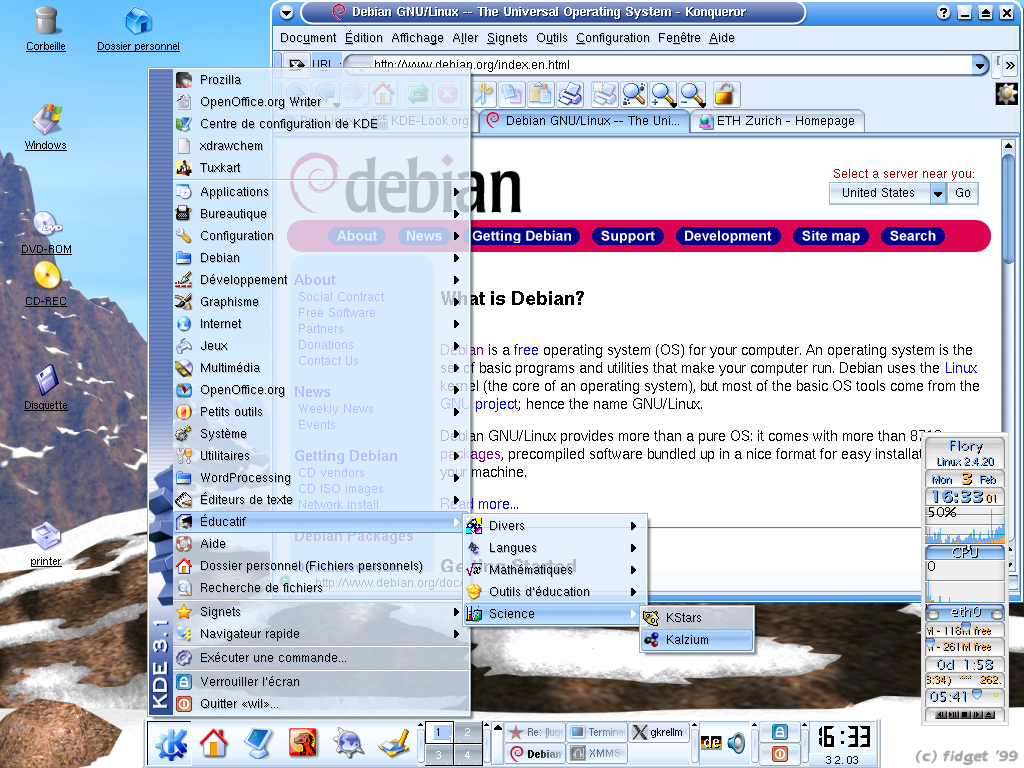The height and width of the screenshot is (768, 1024).
Task: Click the home folder icon in panel
Action: (214, 743)
